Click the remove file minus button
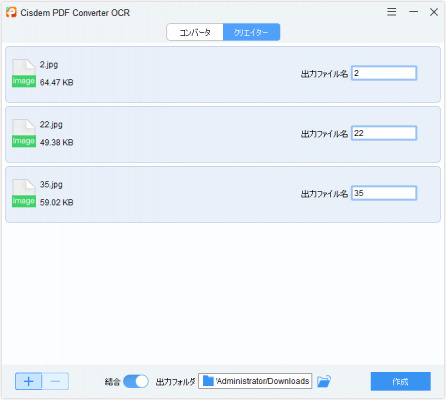 [55, 381]
